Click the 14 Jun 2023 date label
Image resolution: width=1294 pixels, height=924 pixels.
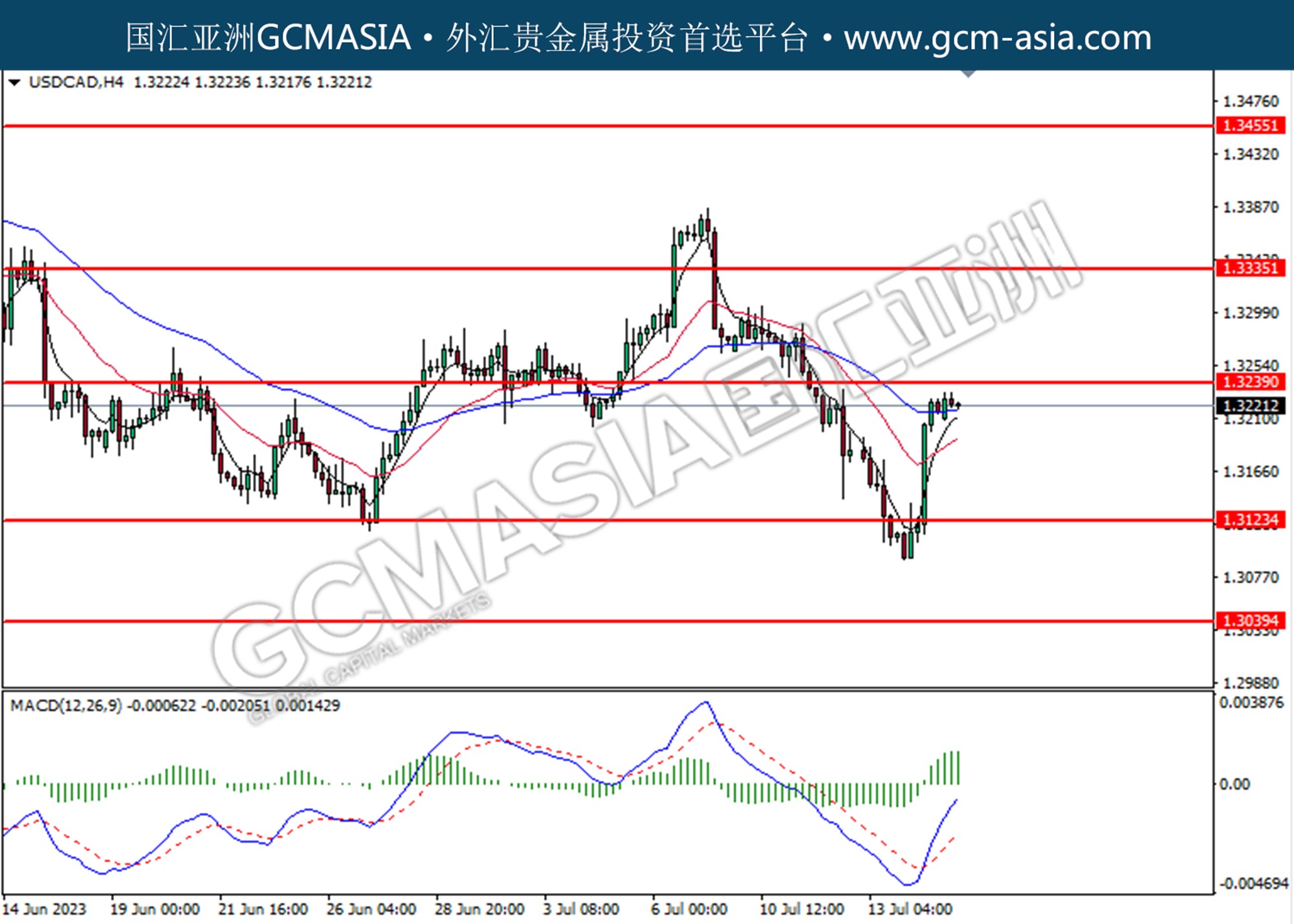tap(45, 909)
